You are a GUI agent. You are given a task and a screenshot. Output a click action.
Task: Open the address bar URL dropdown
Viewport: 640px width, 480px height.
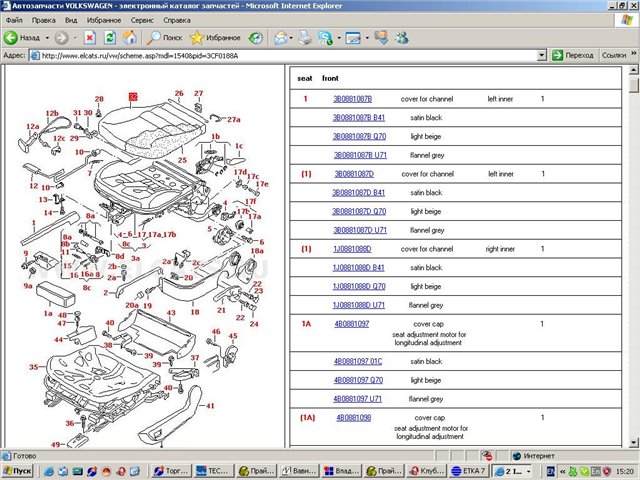(x=542, y=55)
